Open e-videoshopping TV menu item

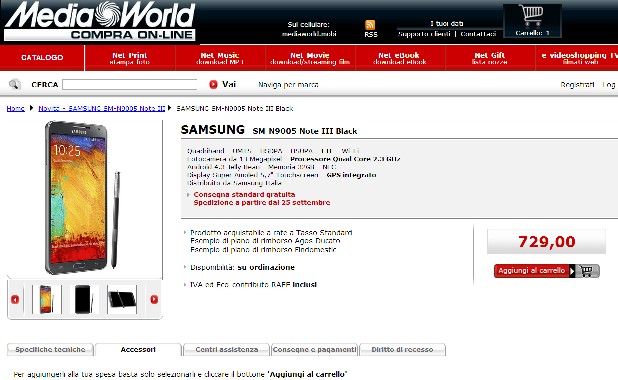577,58
